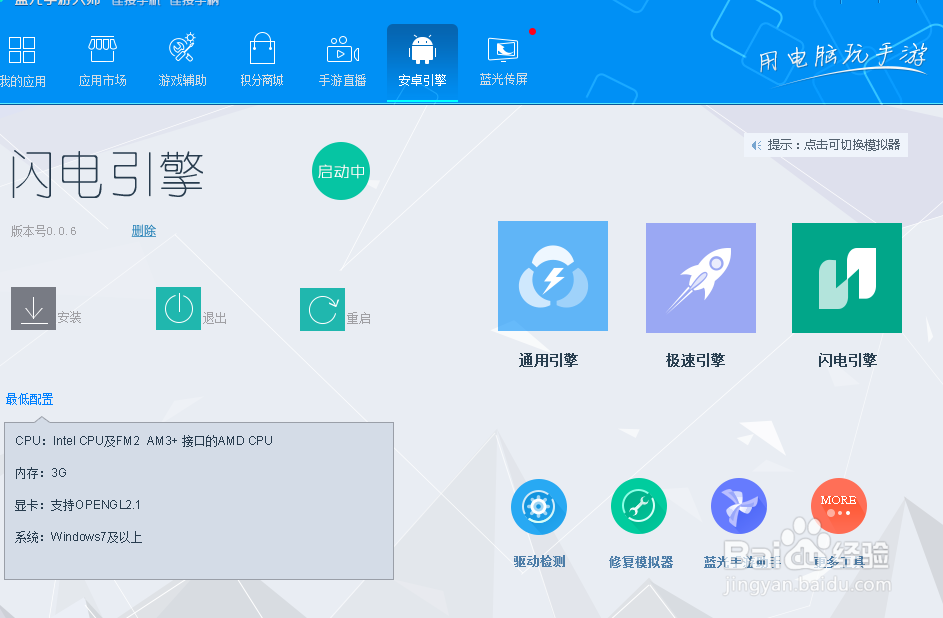Click the 修复模拟器 label

point(640,562)
